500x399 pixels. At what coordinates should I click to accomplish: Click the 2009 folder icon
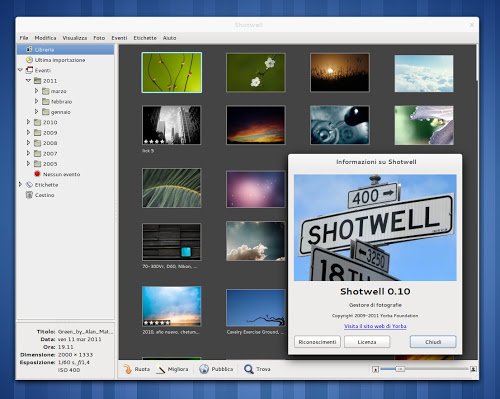(38, 132)
